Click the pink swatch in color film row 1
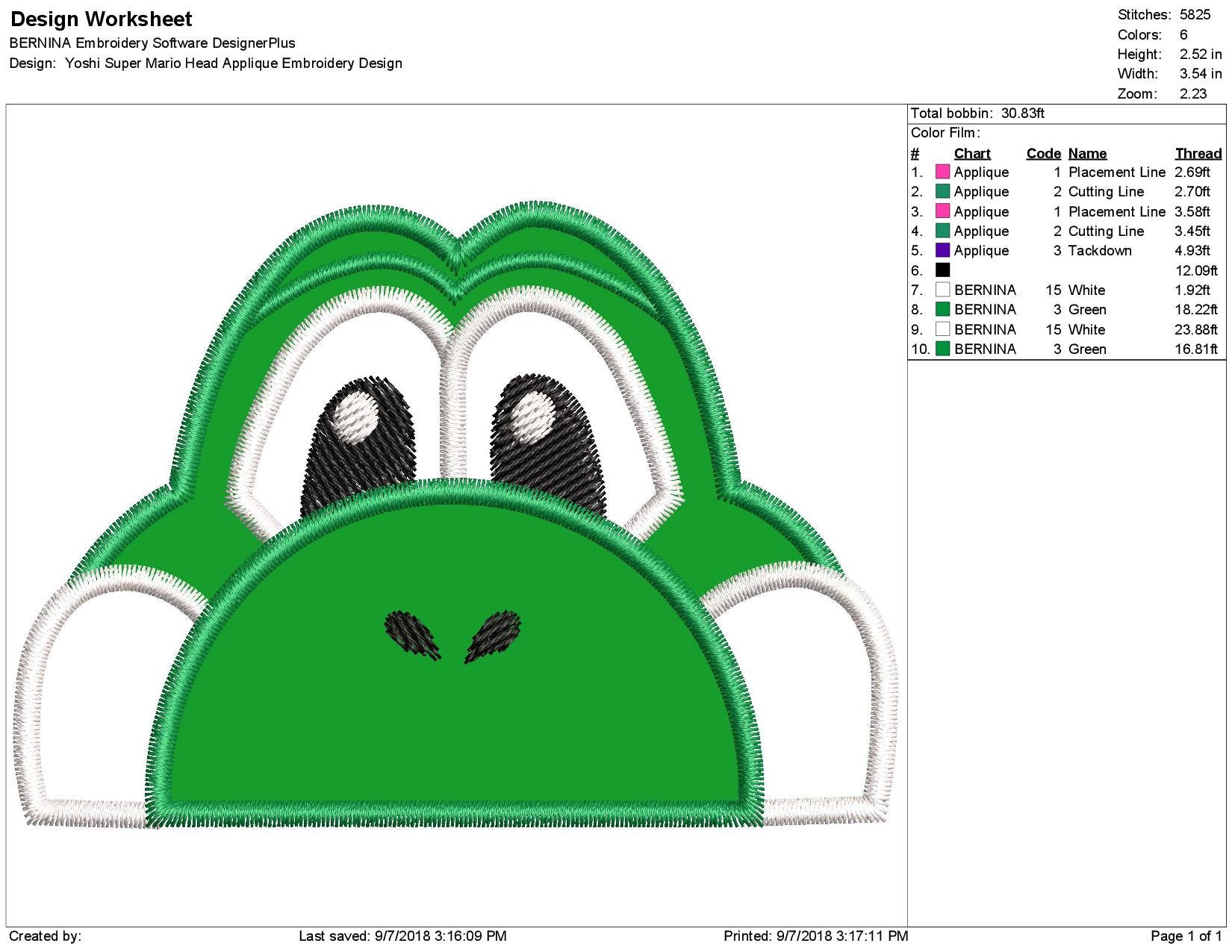Viewport: 1232px width, 952px height. pyautogui.click(x=942, y=172)
